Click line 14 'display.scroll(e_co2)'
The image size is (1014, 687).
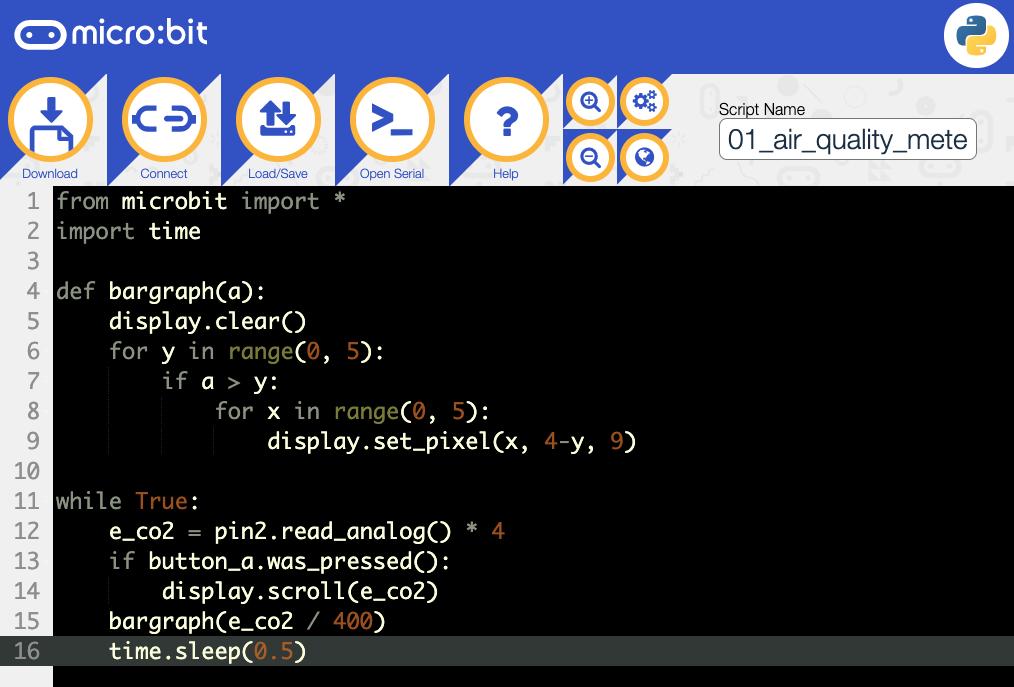[299, 591]
